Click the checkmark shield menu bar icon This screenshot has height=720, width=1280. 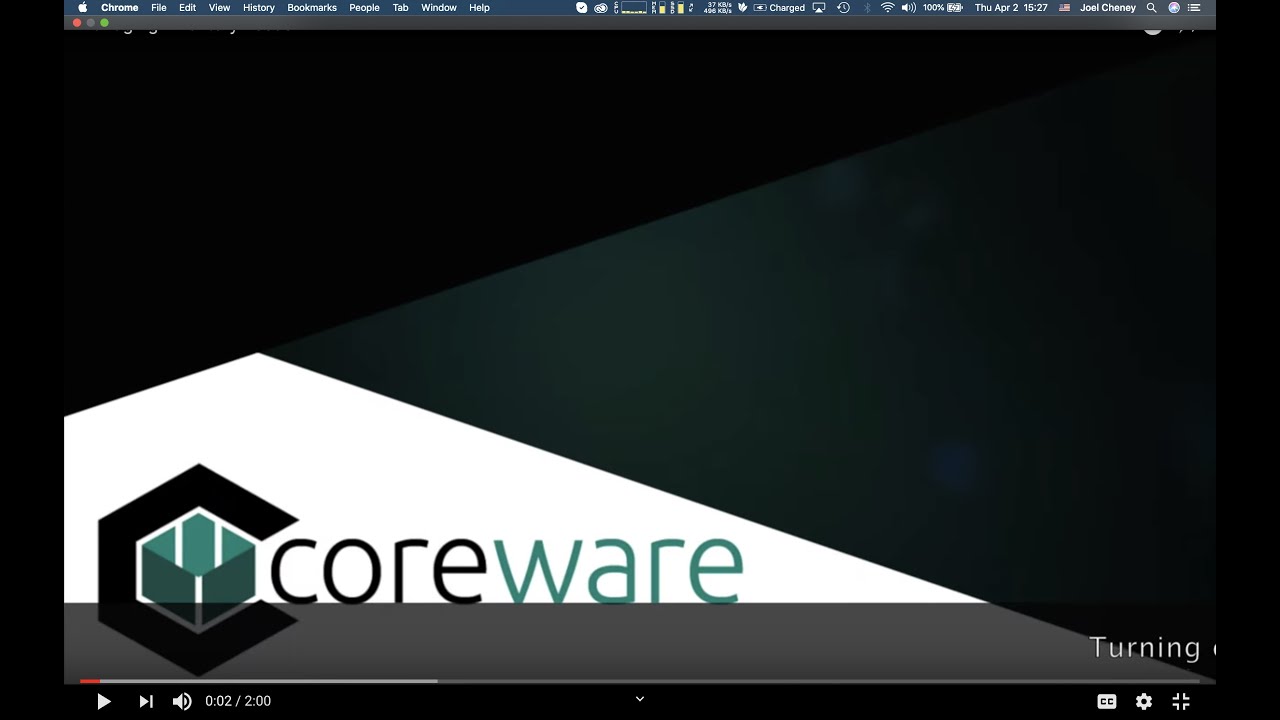(582, 8)
